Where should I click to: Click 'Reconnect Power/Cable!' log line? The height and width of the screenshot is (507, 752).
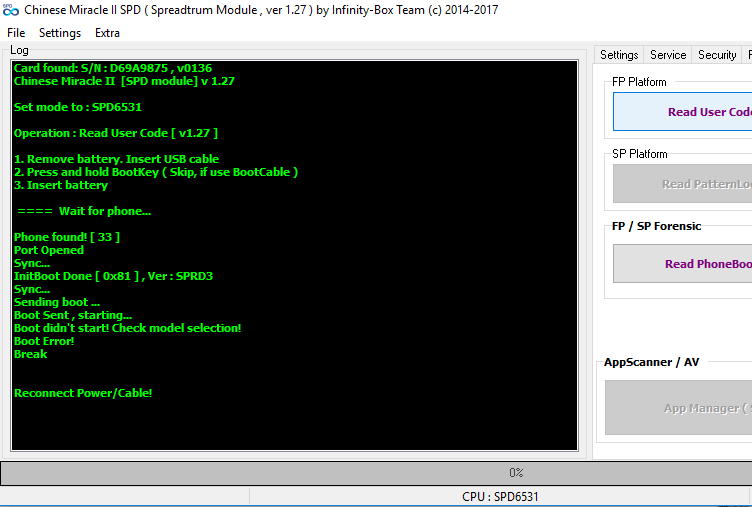(x=83, y=393)
